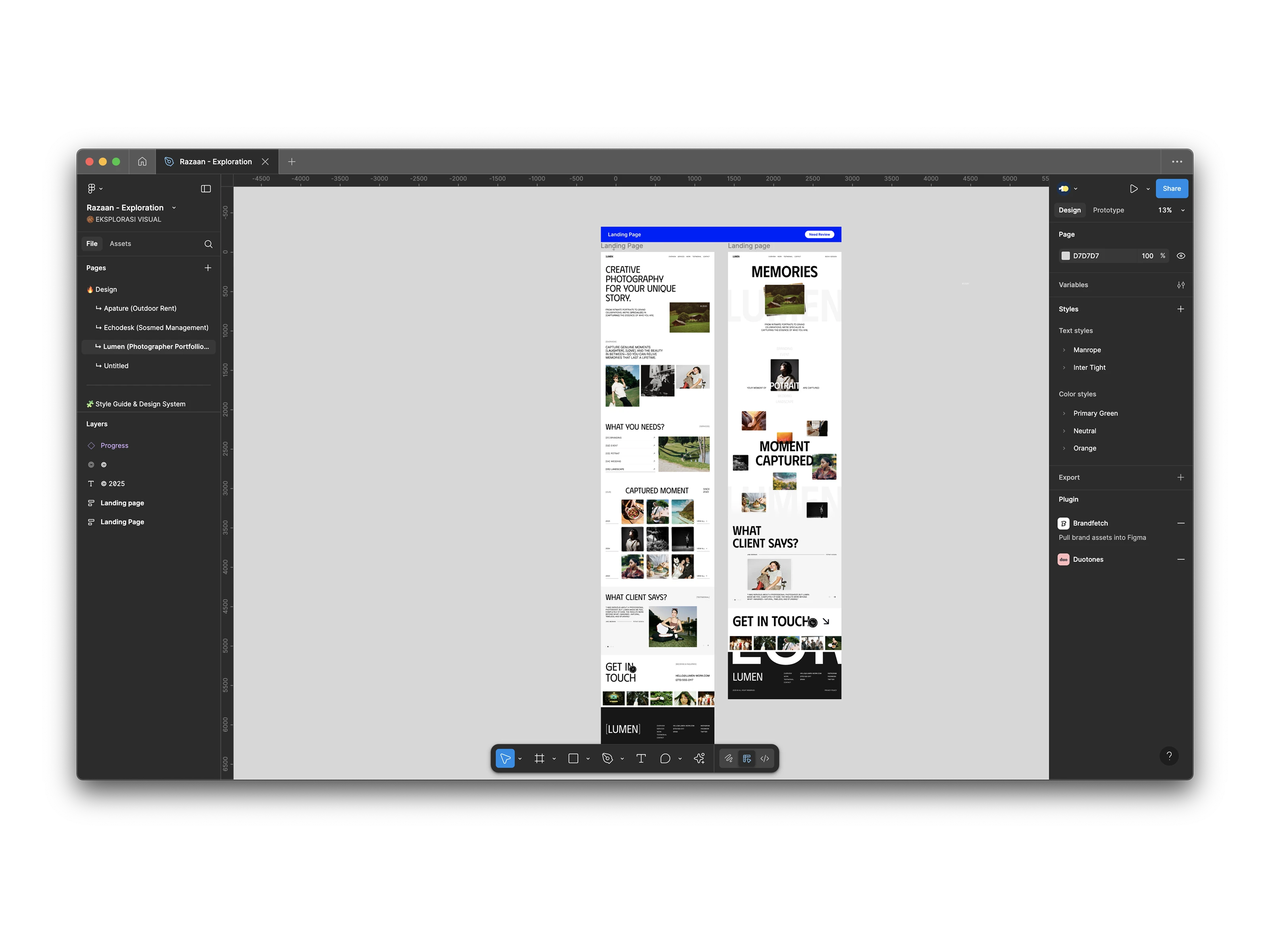Click the search icon in left panel
Screen dimensions: 1270x952
pos(208,244)
